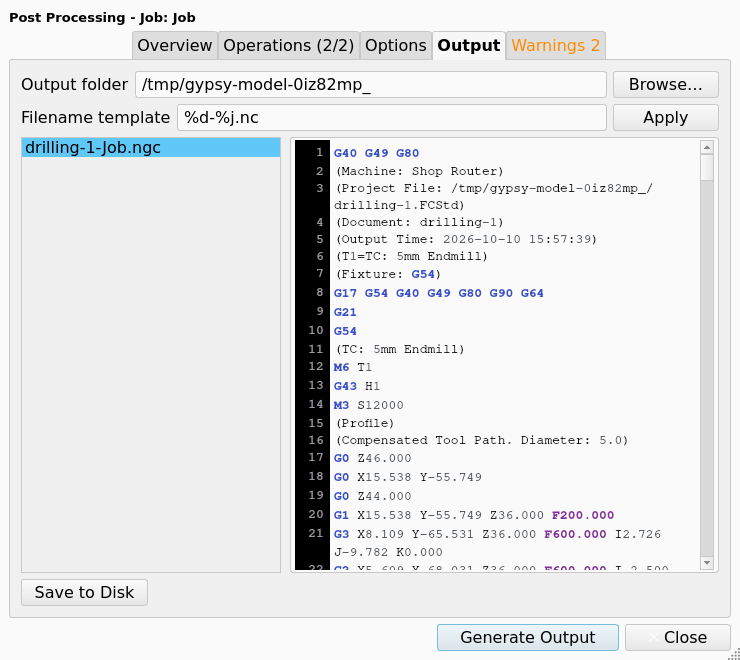The image size is (740, 660).
Task: Select the Output tab
Action: click(x=469, y=46)
